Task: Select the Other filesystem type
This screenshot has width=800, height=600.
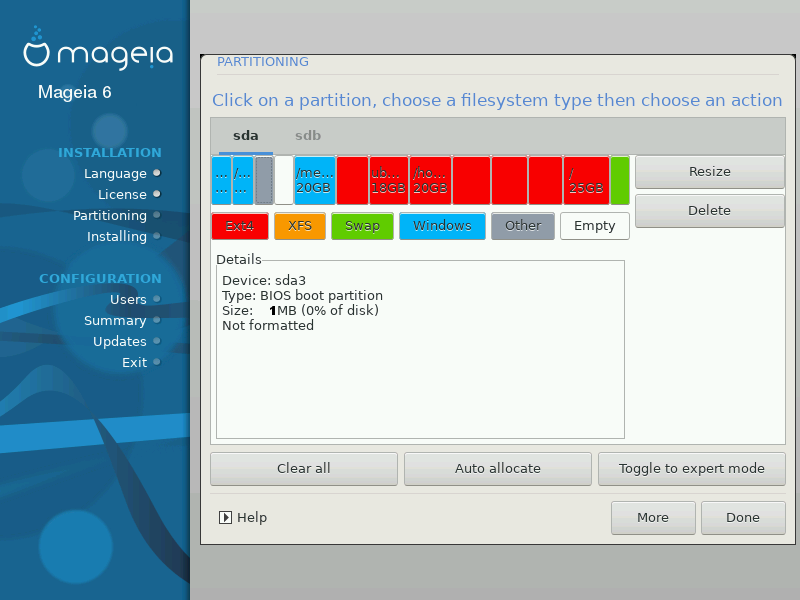Action: point(522,226)
